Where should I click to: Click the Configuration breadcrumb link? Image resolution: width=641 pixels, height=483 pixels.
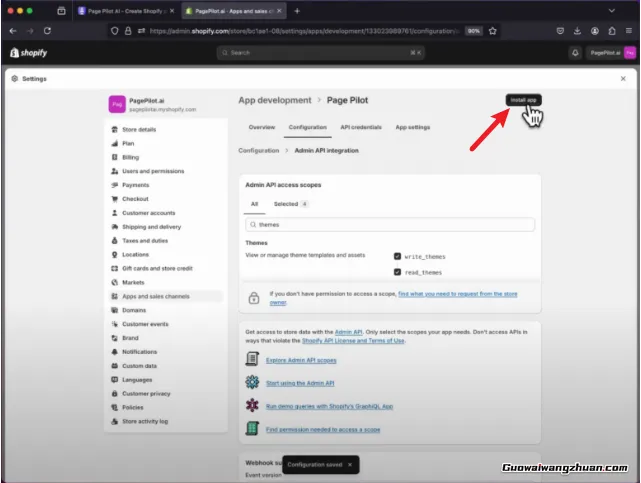click(259, 150)
